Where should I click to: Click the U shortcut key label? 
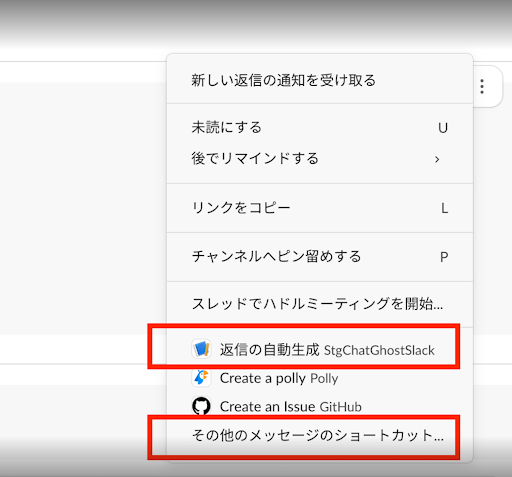tap(443, 128)
